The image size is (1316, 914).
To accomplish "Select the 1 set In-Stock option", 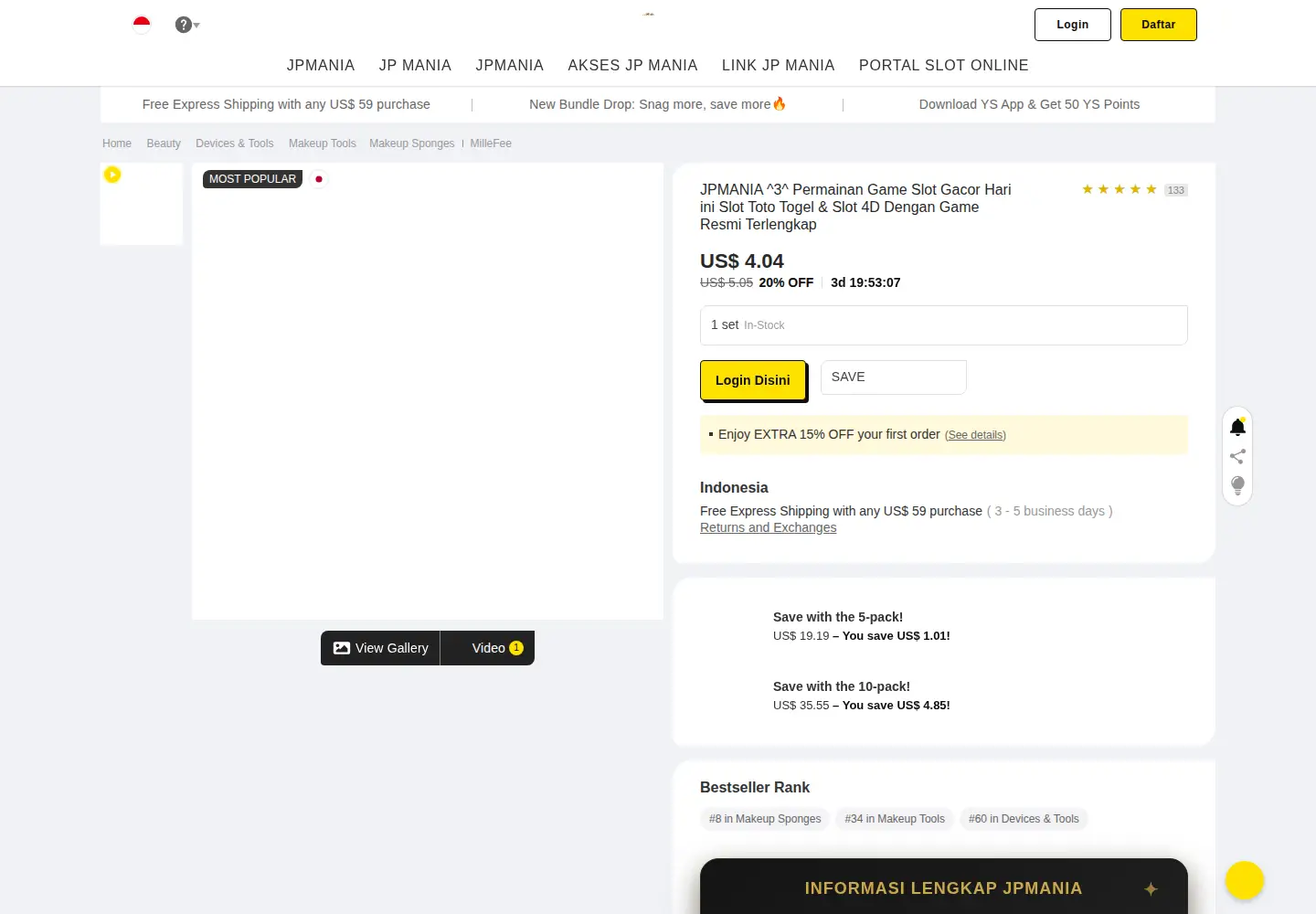I will (x=944, y=325).
